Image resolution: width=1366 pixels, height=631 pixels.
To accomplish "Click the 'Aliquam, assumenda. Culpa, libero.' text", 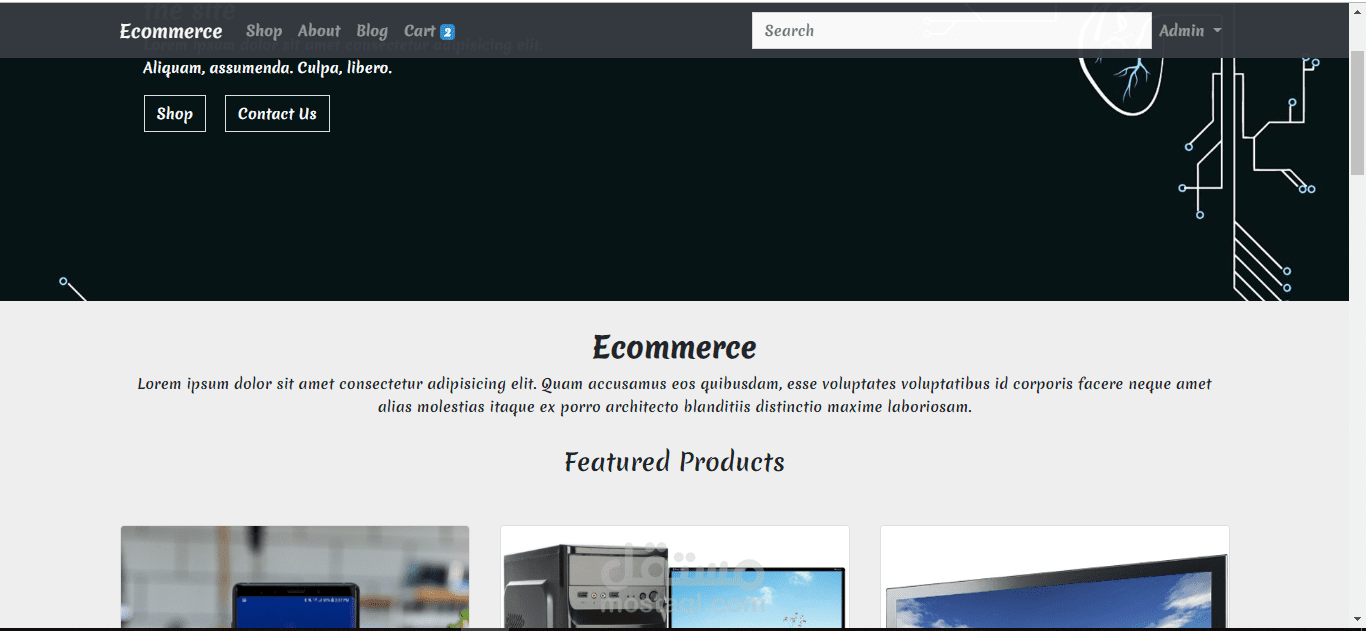I will click(268, 68).
